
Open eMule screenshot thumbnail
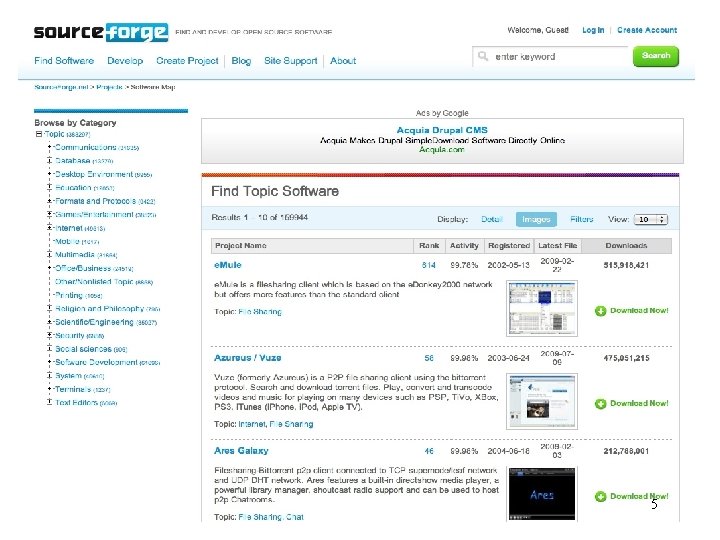click(x=542, y=308)
